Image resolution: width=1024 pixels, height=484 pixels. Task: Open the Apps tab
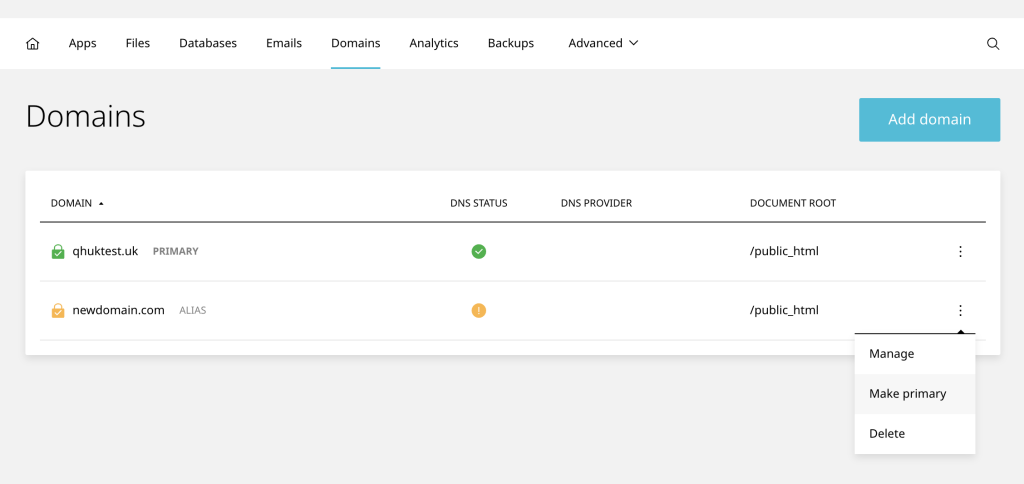pos(82,43)
